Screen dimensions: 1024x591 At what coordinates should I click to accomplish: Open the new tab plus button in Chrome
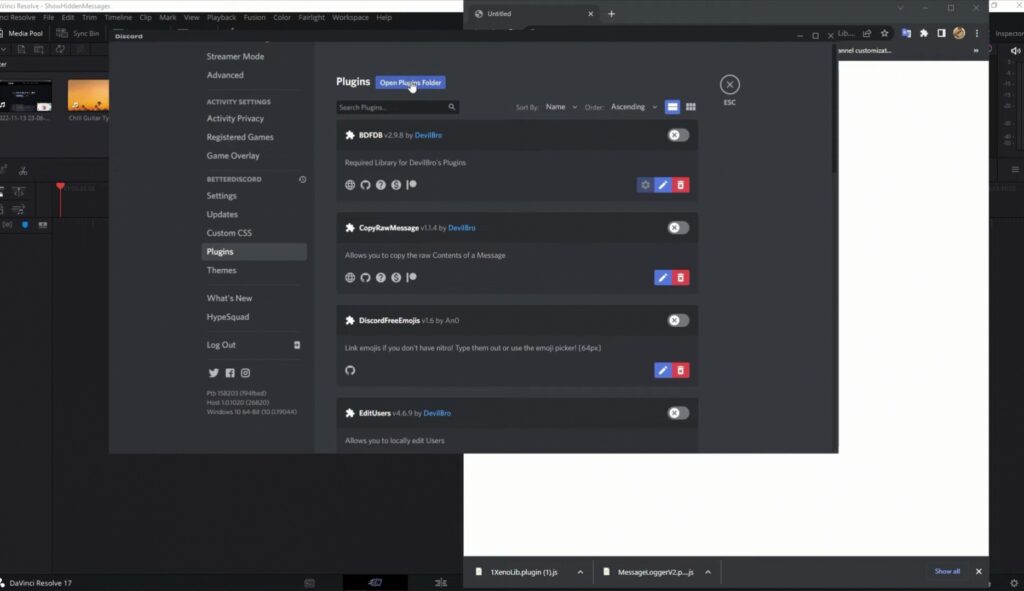pyautogui.click(x=611, y=14)
